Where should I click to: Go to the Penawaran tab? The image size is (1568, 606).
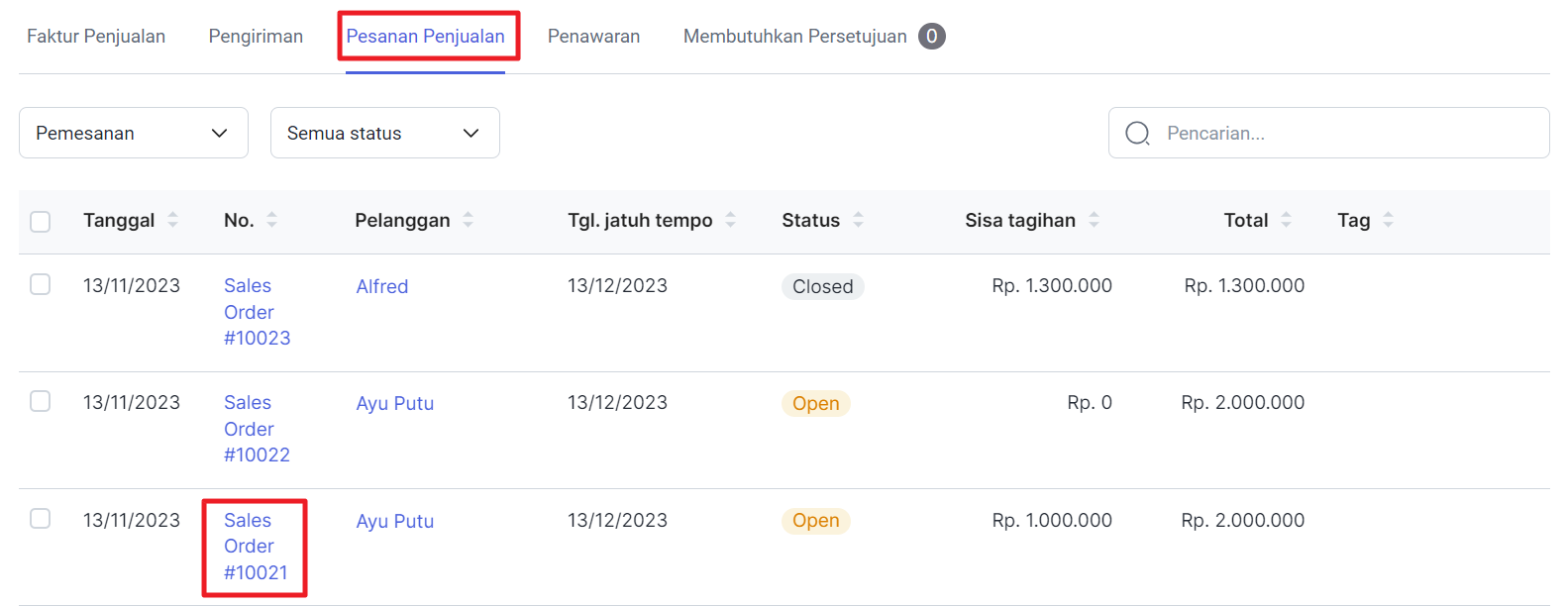593,37
